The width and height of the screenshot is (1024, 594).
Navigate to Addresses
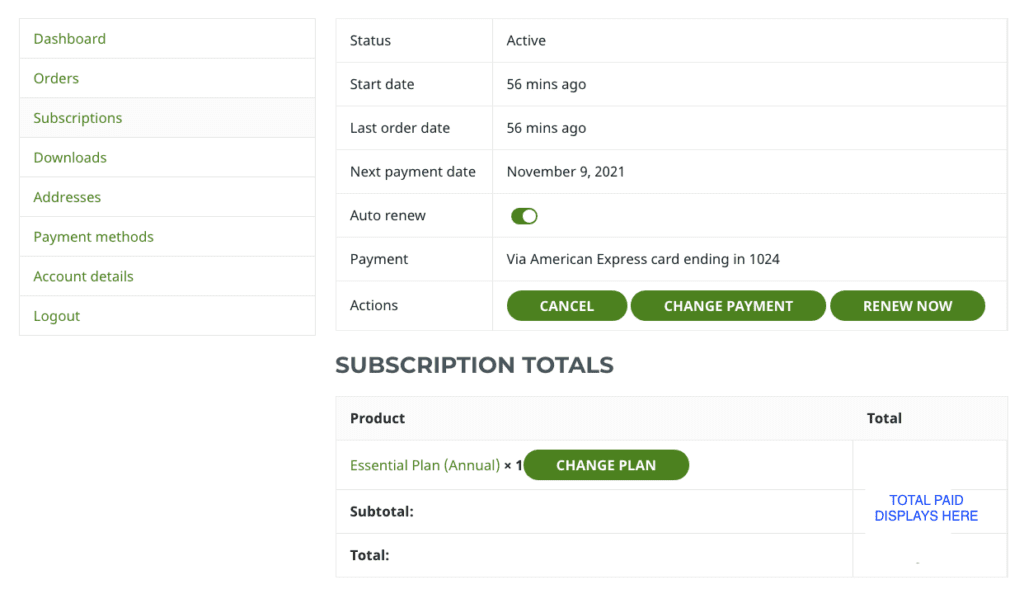click(x=67, y=197)
